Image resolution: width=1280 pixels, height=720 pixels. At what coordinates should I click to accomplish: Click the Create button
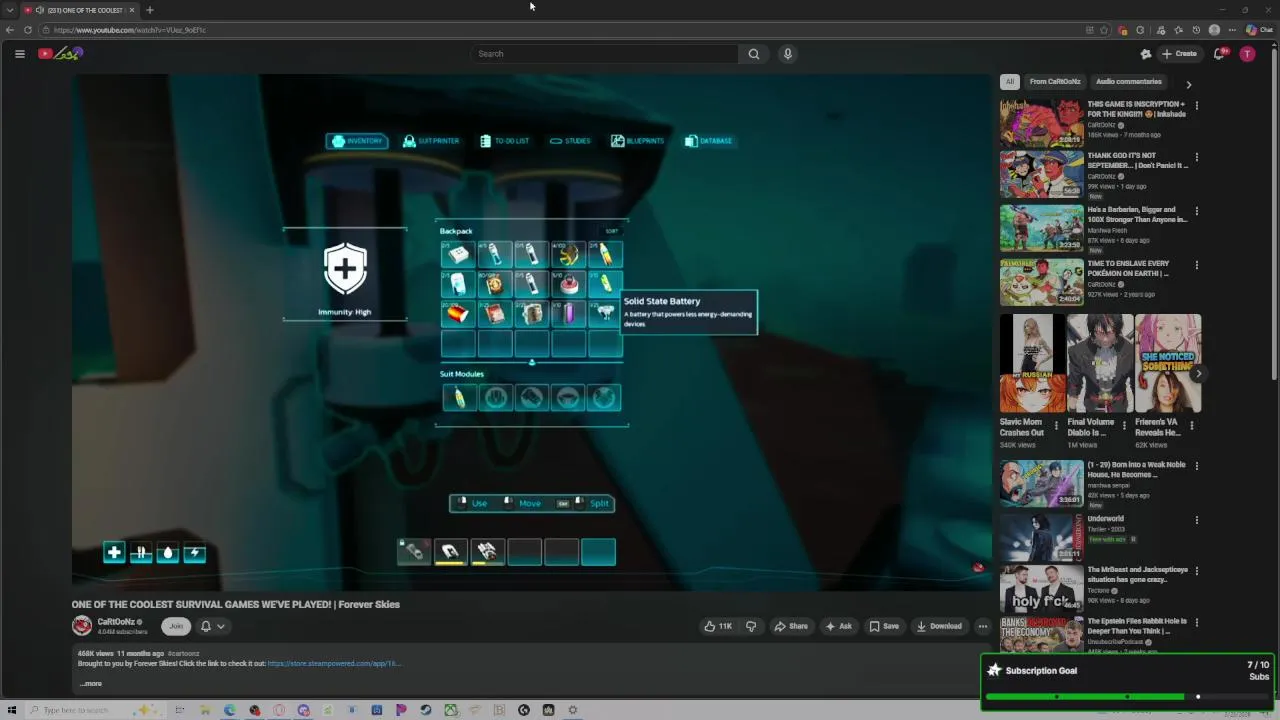1179,54
